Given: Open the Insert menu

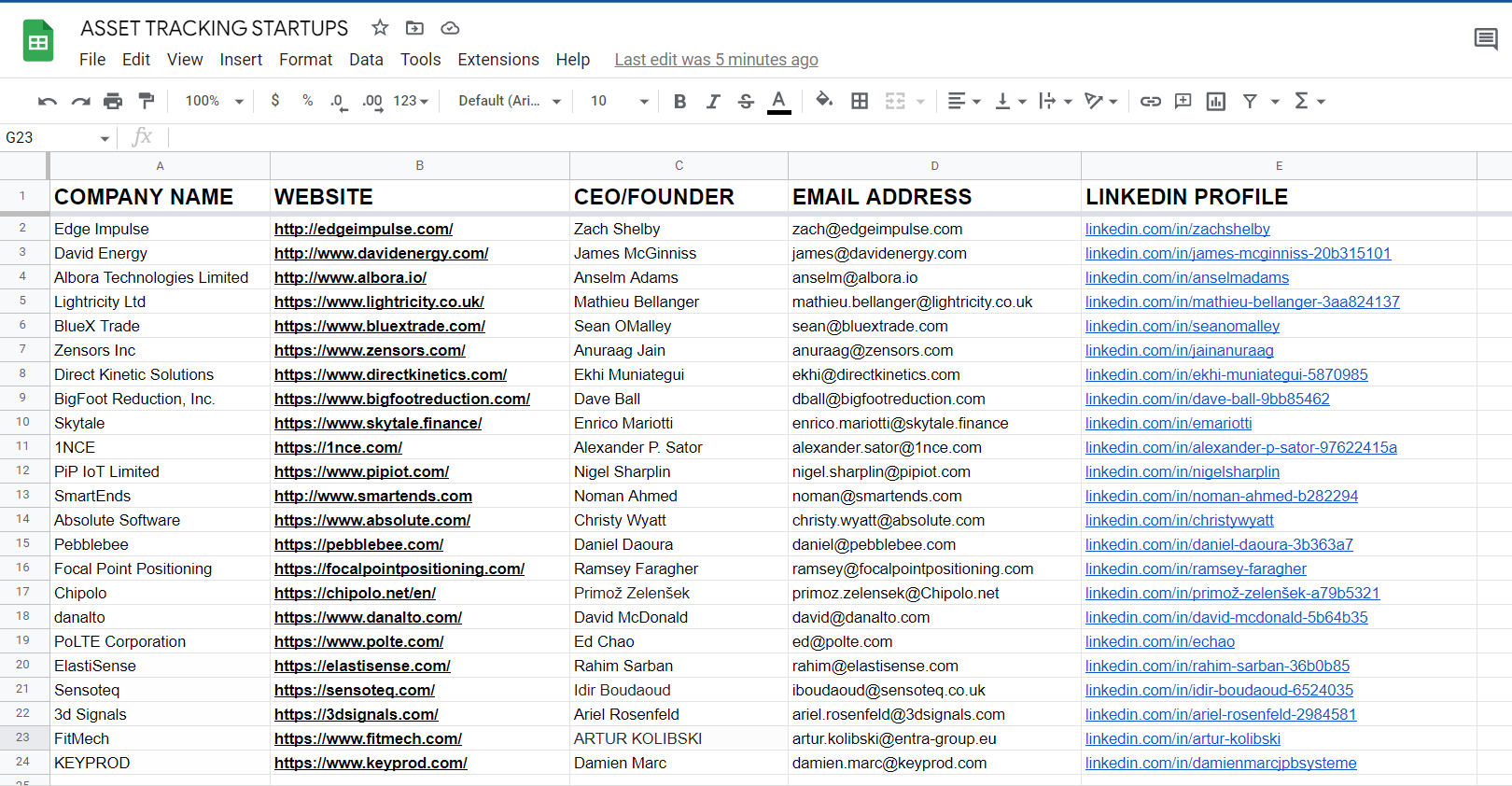Looking at the screenshot, I should 241,60.
